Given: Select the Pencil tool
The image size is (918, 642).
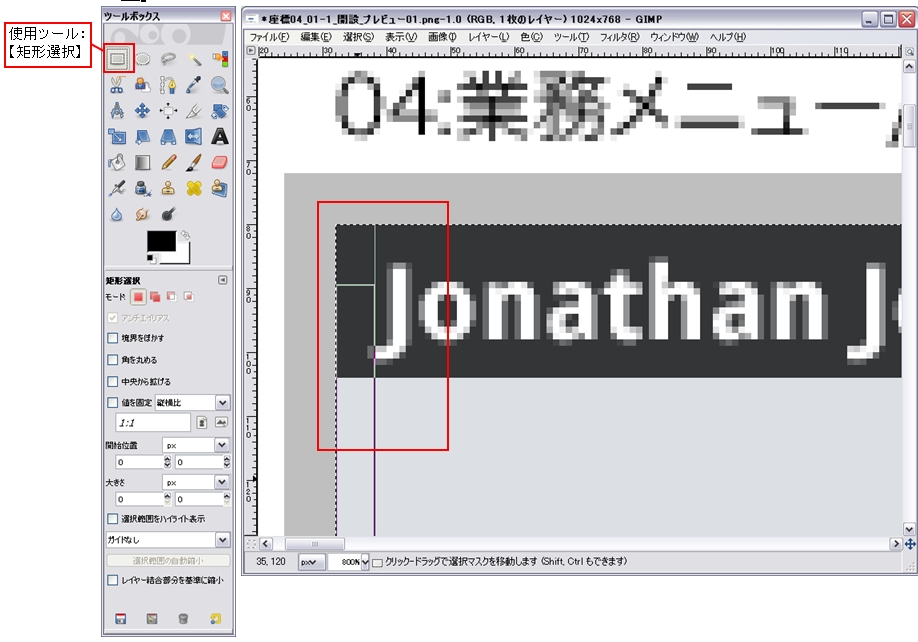Looking at the screenshot, I should coord(168,163).
